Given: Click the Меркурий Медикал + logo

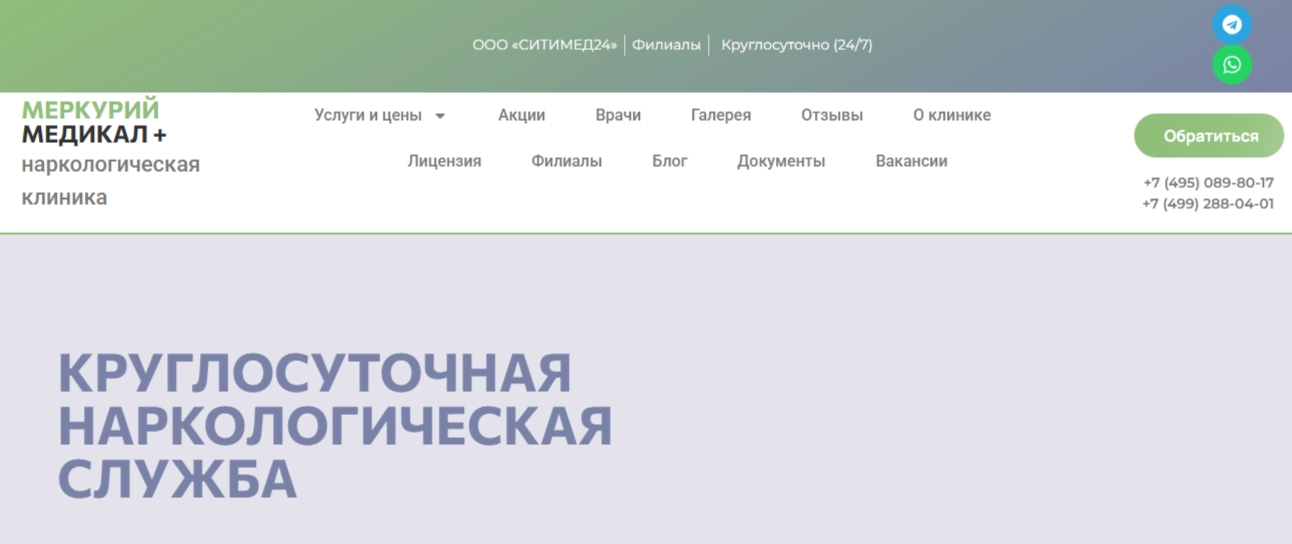Looking at the screenshot, I should [x=94, y=122].
